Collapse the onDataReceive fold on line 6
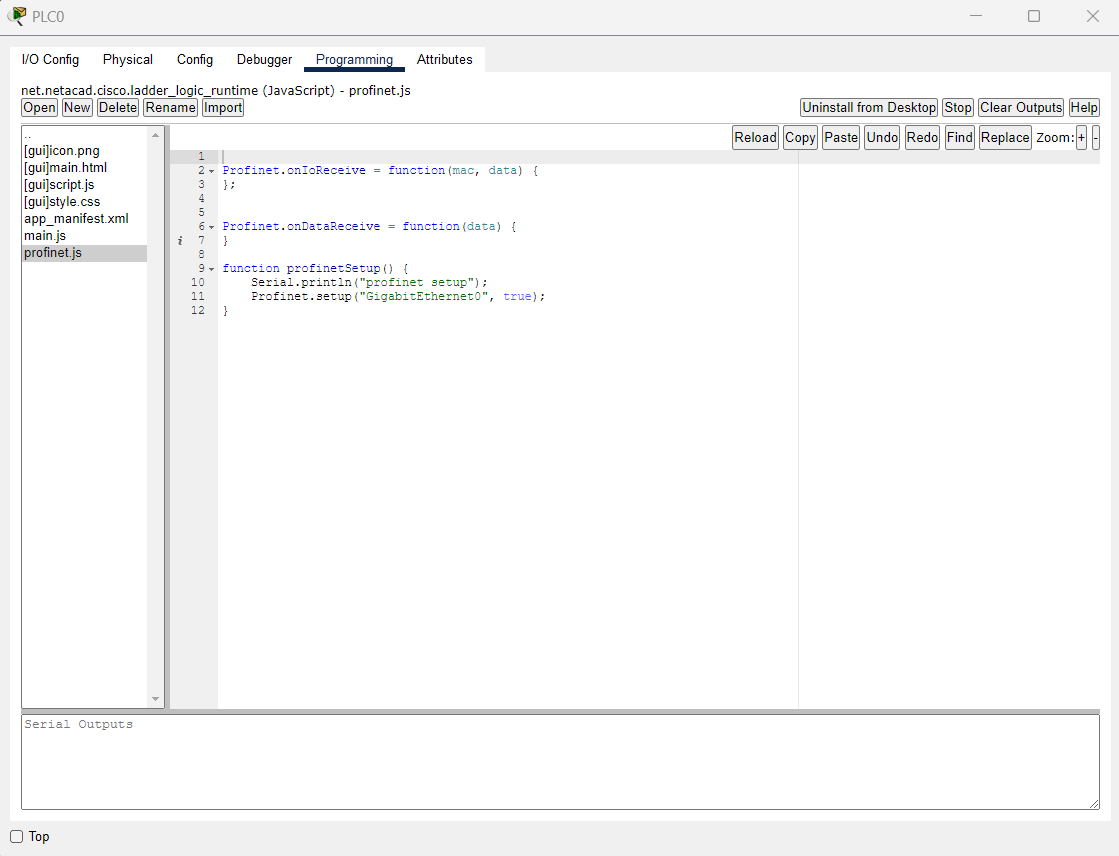Screen dimensions: 1119x856 pyautogui.click(x=211, y=227)
